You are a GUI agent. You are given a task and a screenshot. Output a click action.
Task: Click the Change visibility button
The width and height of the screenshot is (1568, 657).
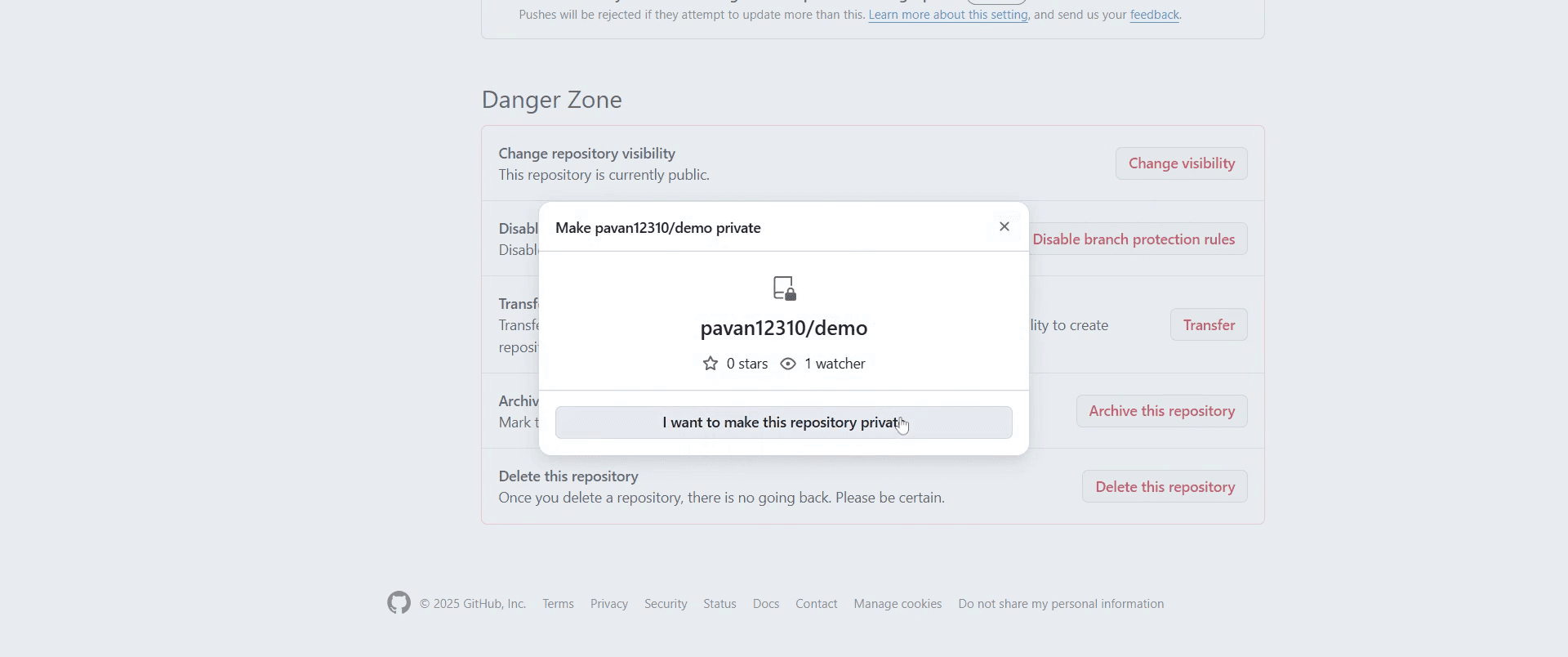(x=1182, y=163)
